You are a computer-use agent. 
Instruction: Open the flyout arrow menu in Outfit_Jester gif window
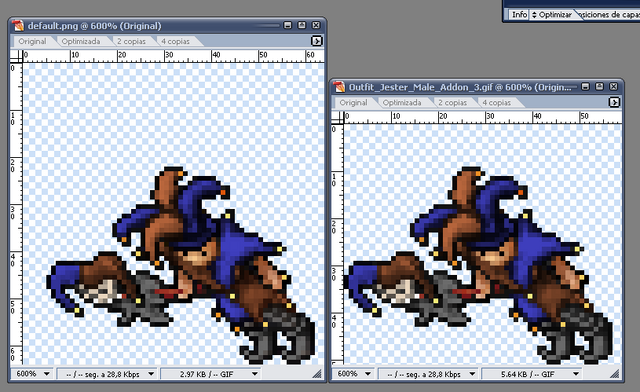coord(614,102)
